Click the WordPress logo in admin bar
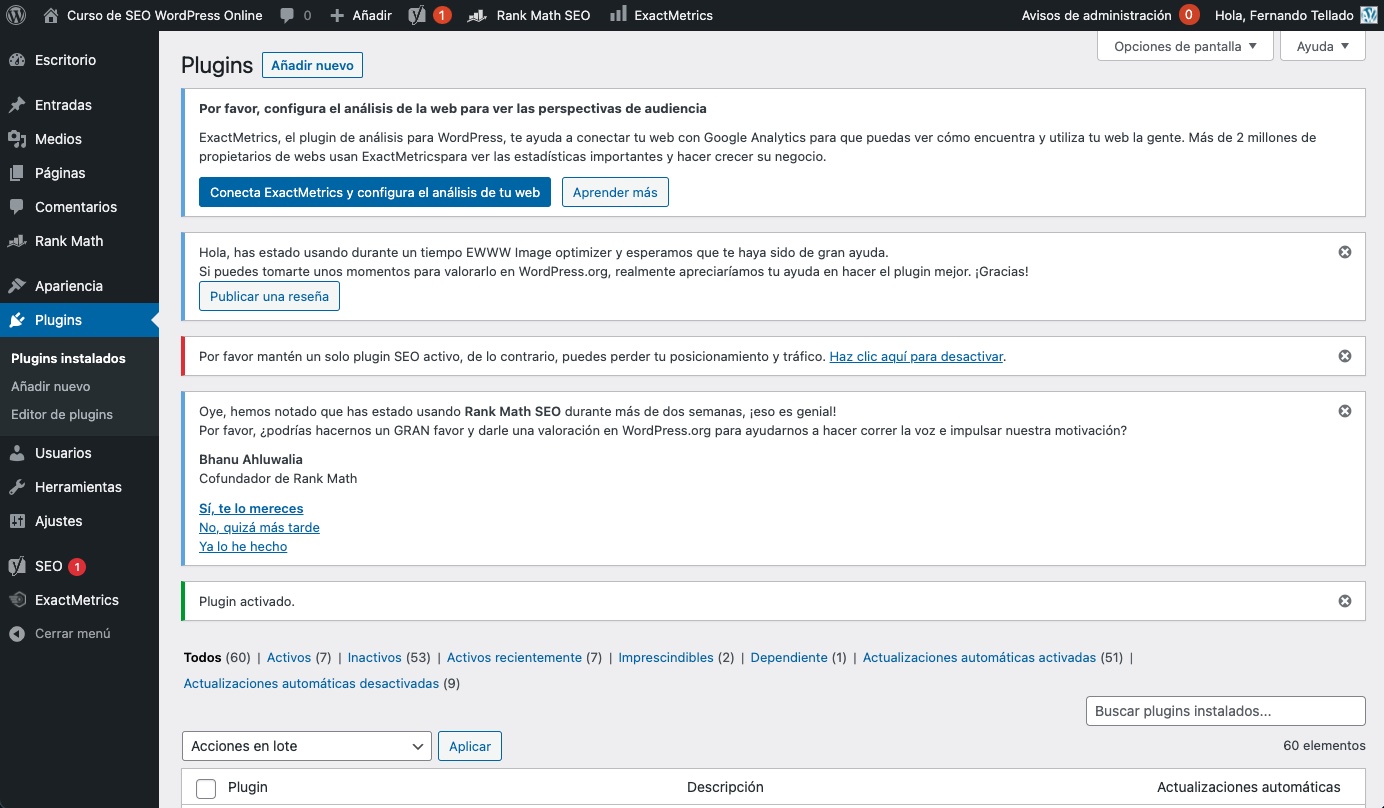 coord(16,15)
